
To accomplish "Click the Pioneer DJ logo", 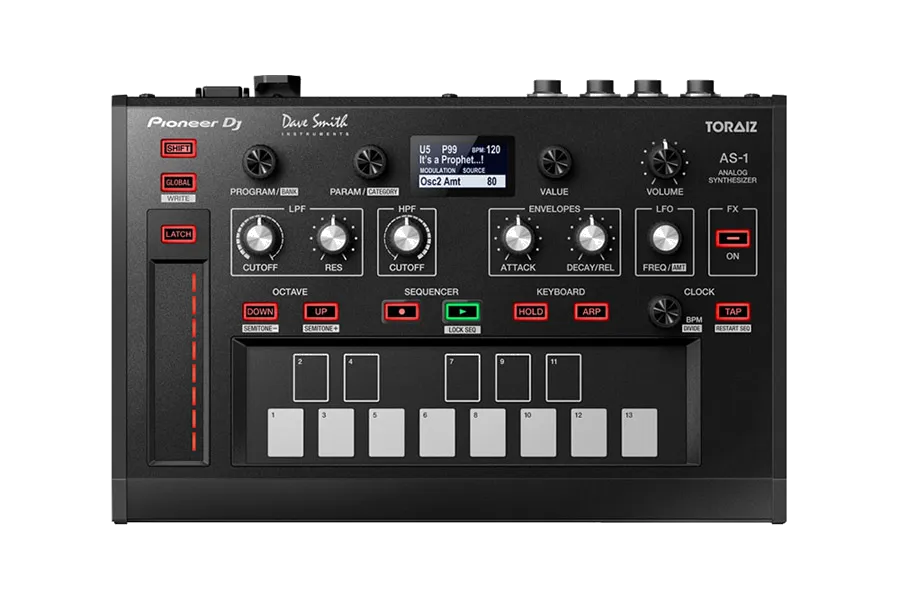I will click(x=195, y=123).
